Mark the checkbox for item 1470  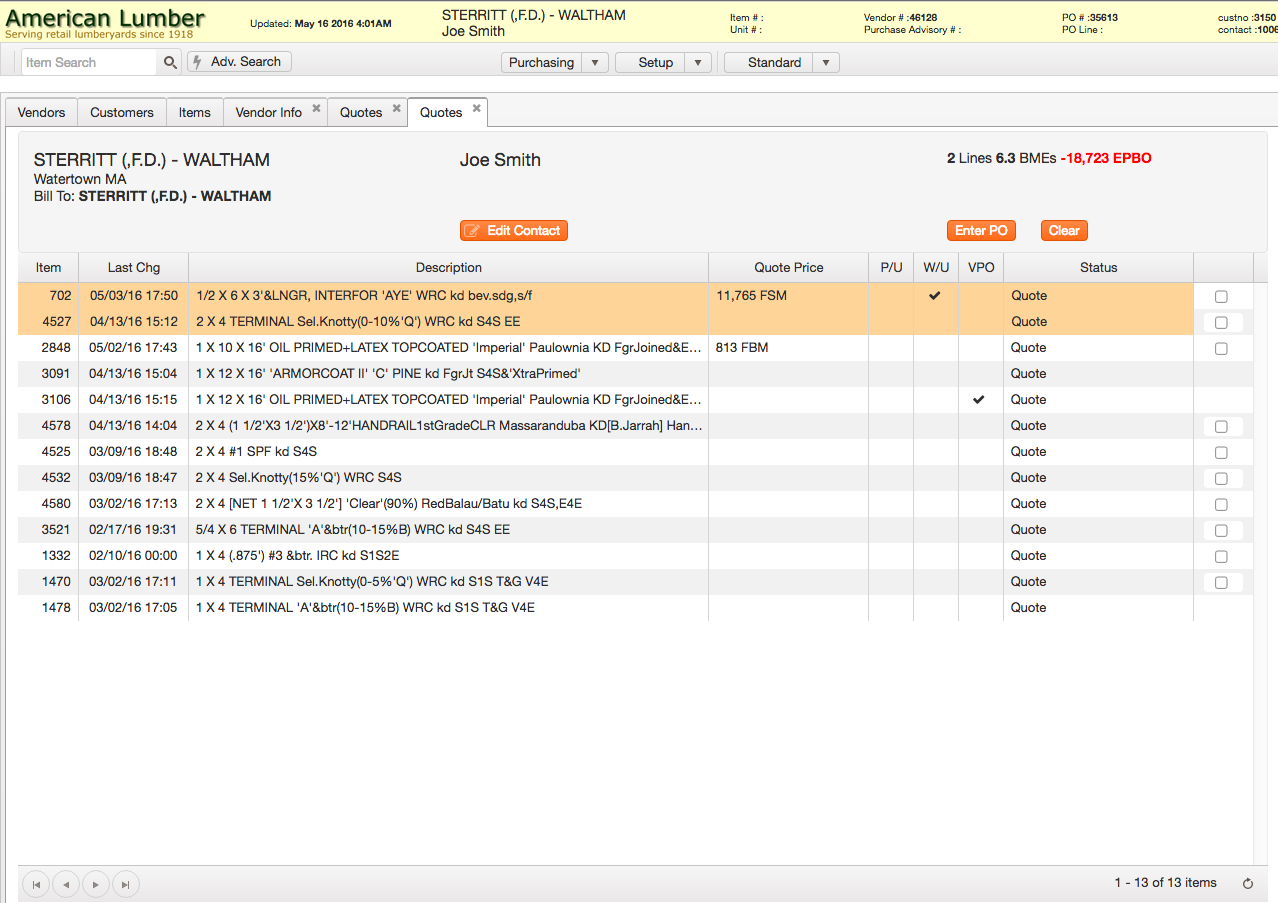click(x=1221, y=583)
